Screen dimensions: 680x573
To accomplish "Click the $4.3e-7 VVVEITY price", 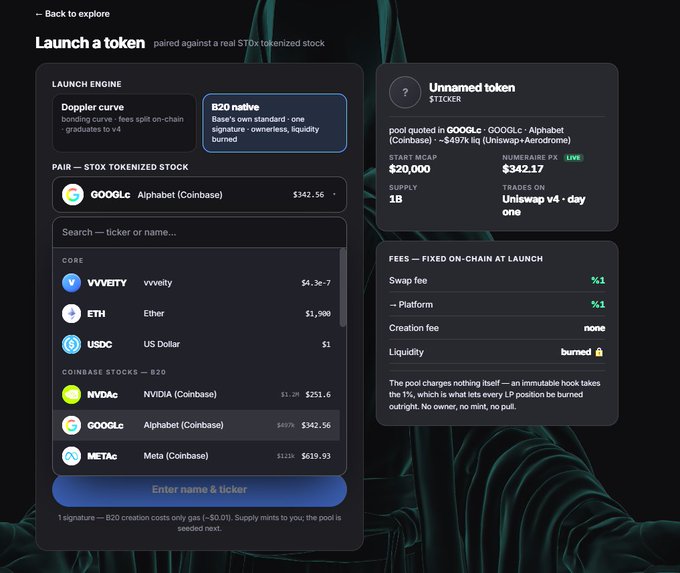I will tap(316, 283).
